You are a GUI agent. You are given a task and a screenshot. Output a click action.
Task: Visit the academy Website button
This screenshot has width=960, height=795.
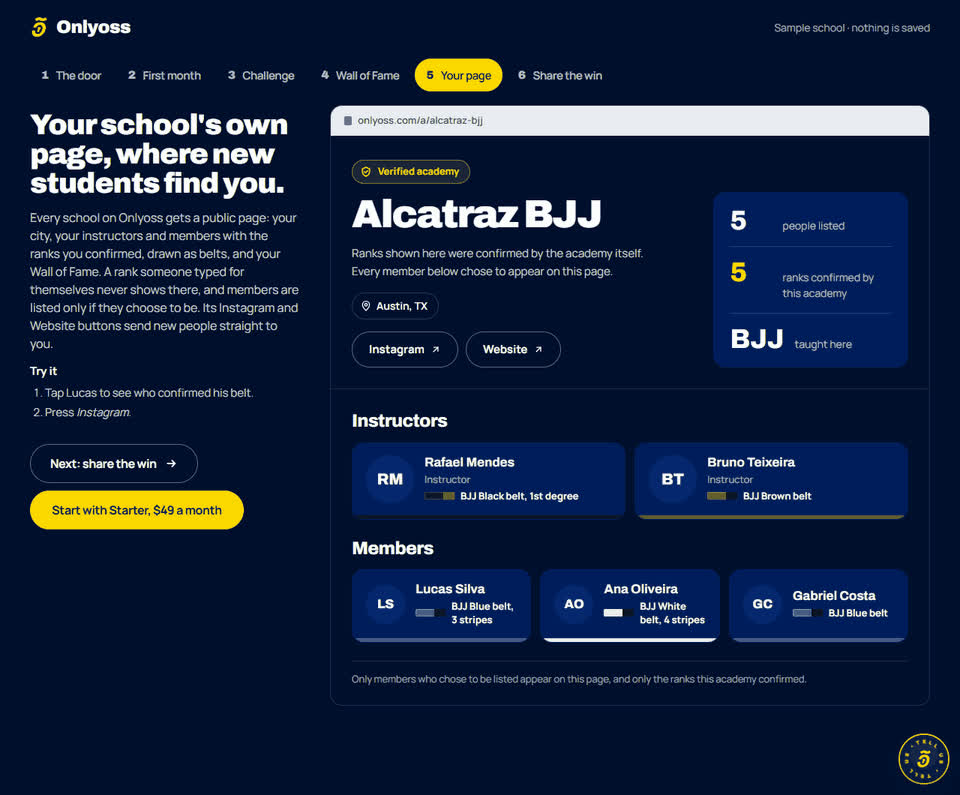(x=513, y=350)
